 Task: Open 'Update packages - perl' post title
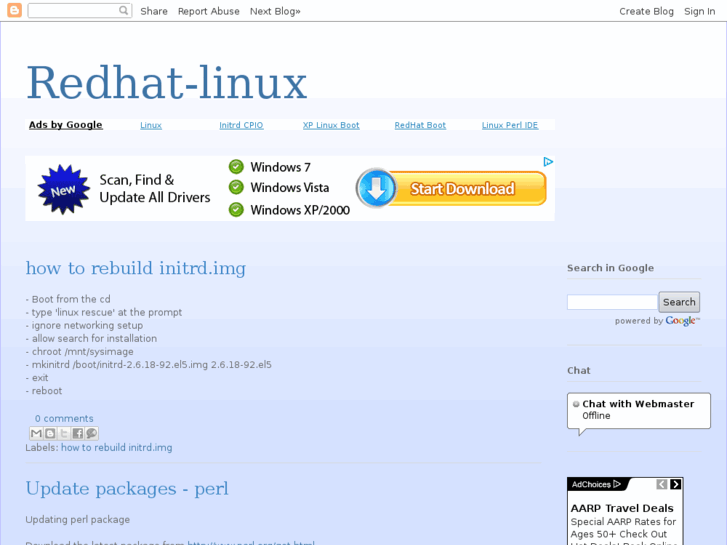point(127,488)
